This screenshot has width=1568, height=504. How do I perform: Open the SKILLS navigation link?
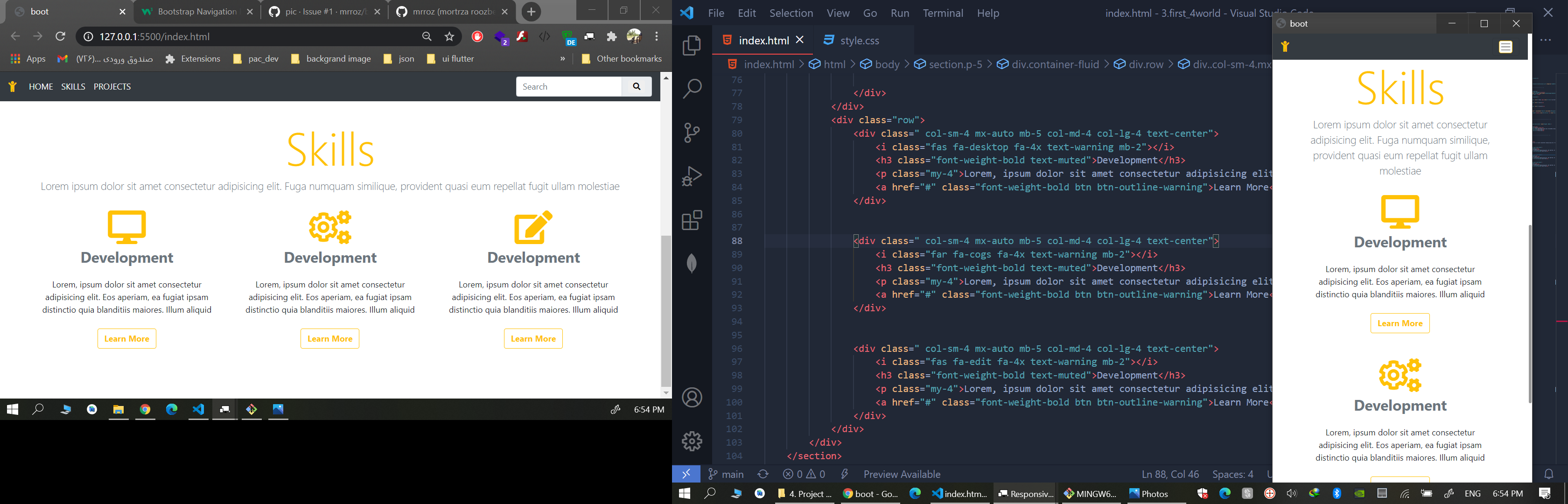(x=72, y=86)
